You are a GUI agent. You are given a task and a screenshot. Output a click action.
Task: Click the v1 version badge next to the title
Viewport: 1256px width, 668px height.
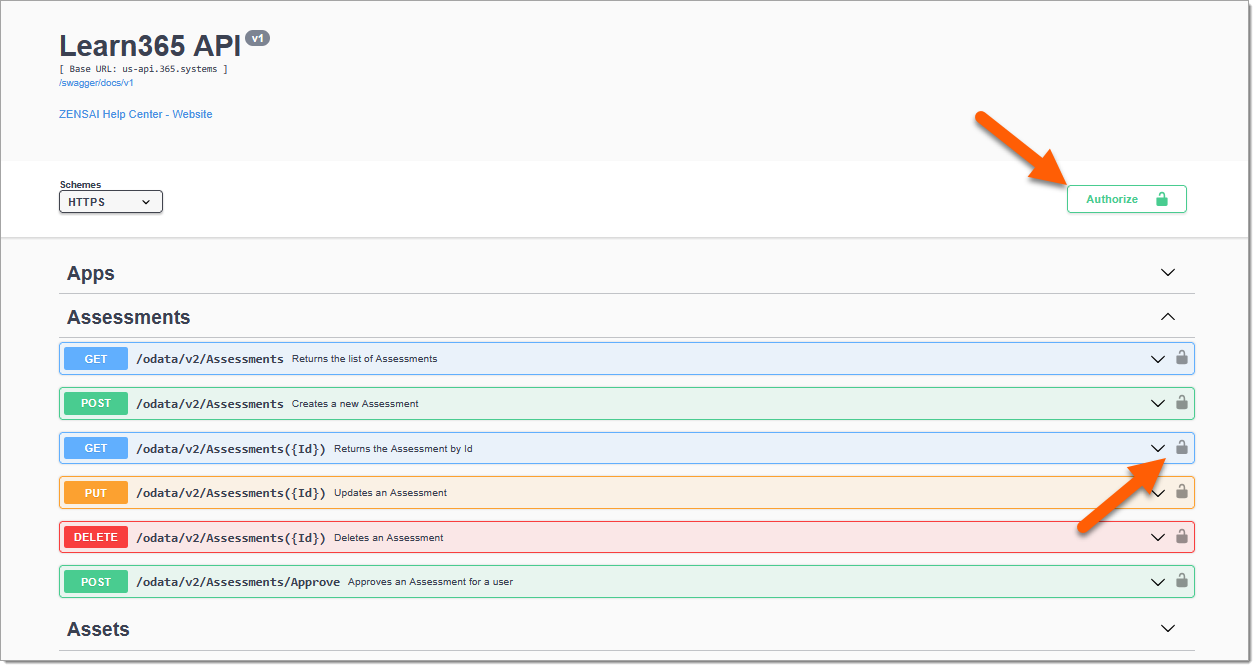tap(257, 37)
